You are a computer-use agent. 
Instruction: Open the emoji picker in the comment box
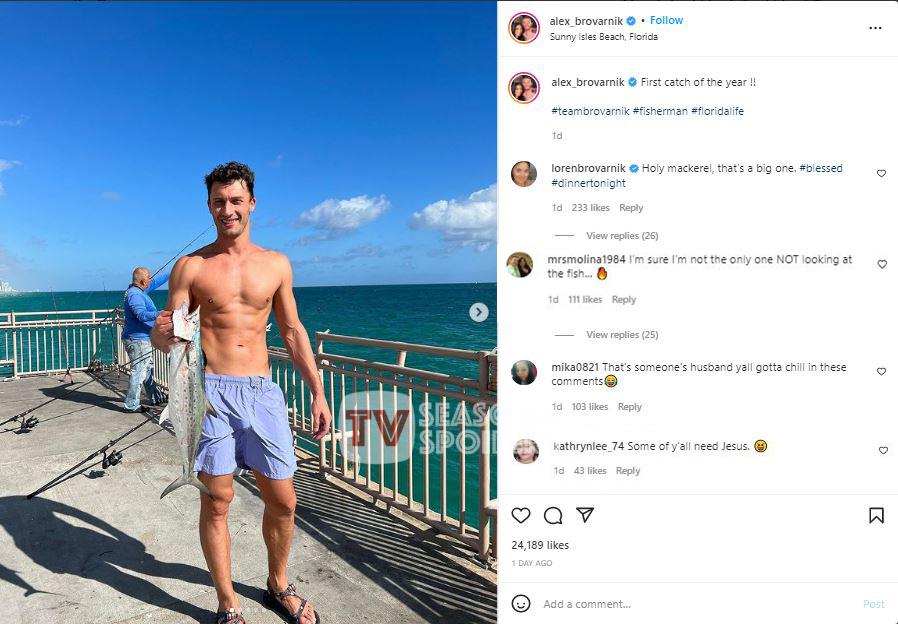pos(519,604)
